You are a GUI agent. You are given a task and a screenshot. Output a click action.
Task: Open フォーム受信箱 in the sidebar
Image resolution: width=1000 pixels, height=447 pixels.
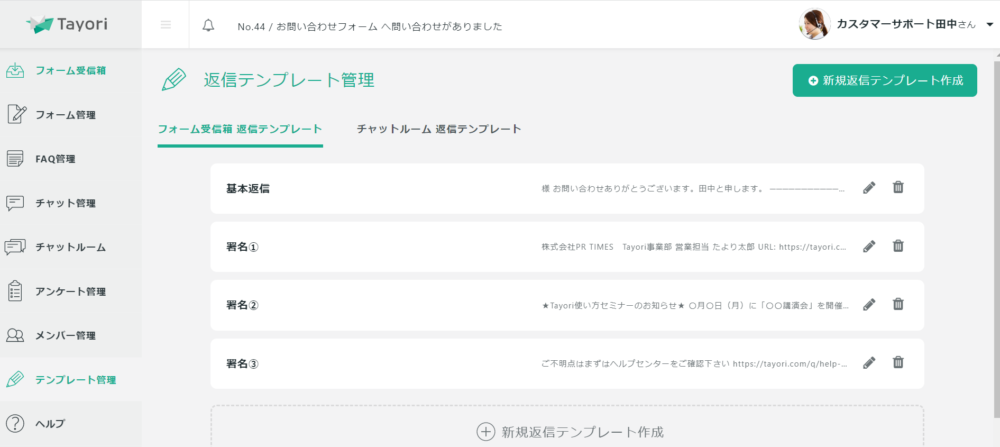point(70,70)
